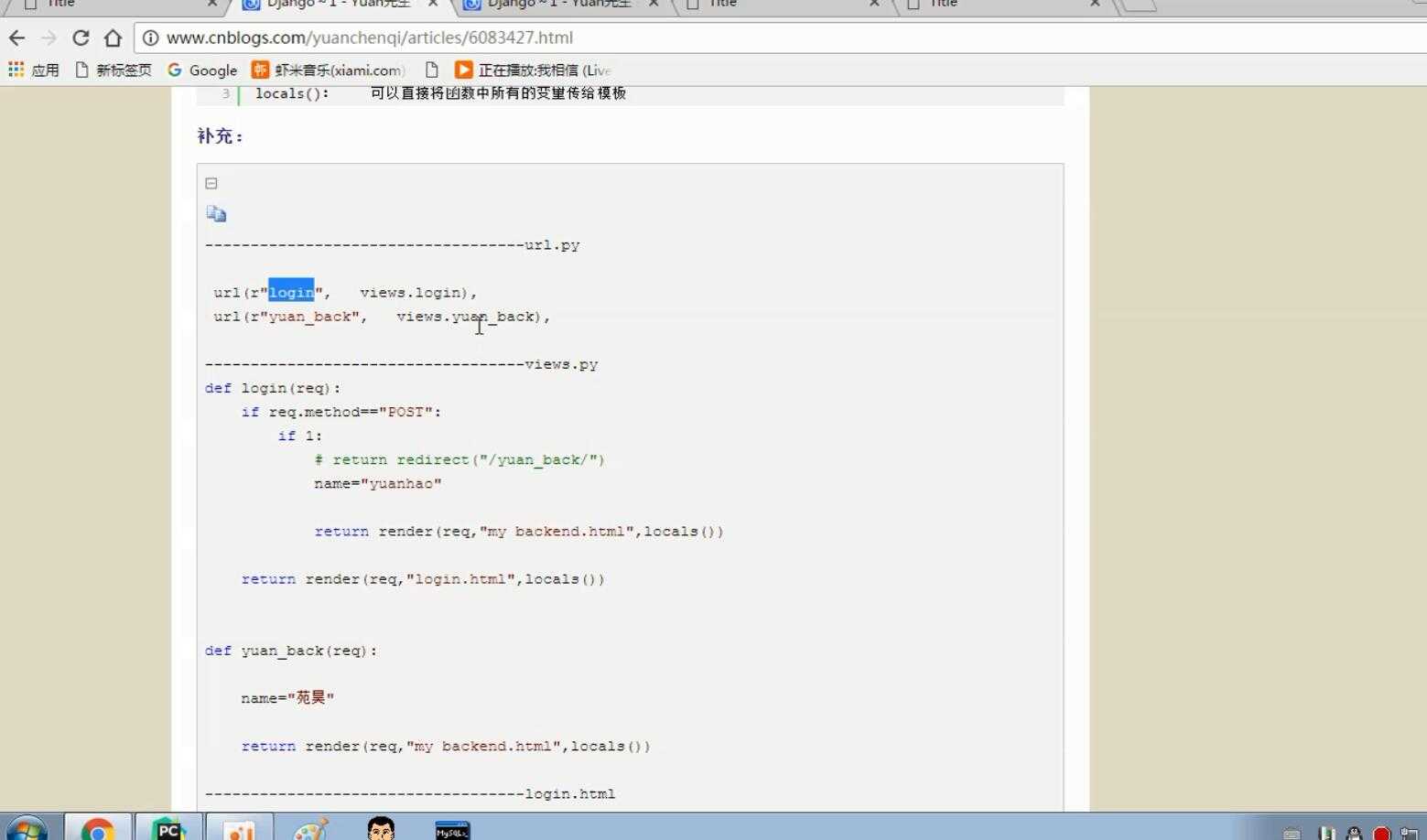Viewport: 1427px width, 840px height.
Task: Click the if req.method=="POST": line
Action: [341, 412]
